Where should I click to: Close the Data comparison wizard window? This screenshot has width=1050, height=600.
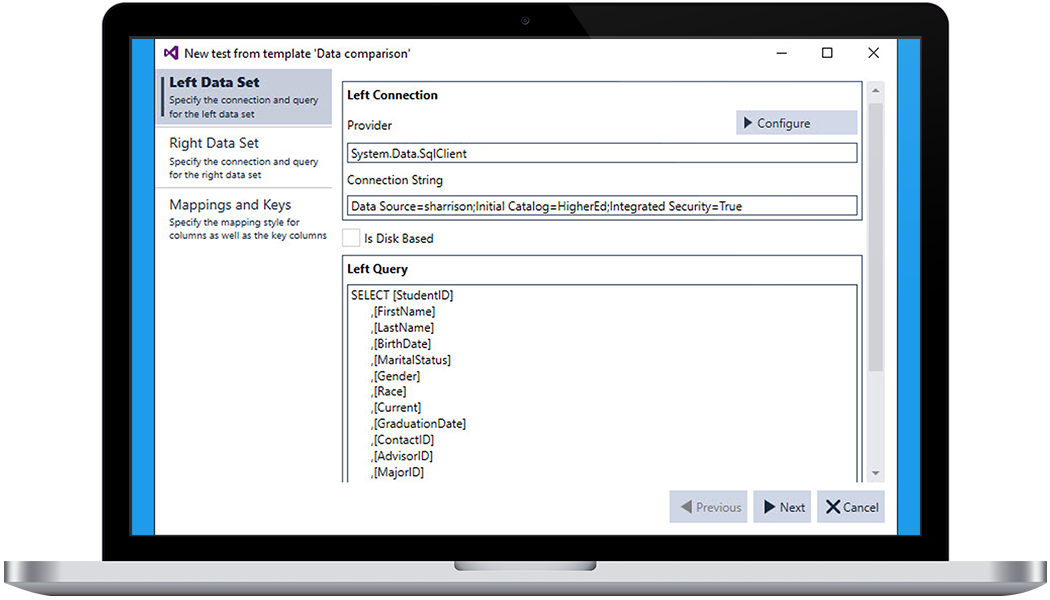[x=873, y=53]
